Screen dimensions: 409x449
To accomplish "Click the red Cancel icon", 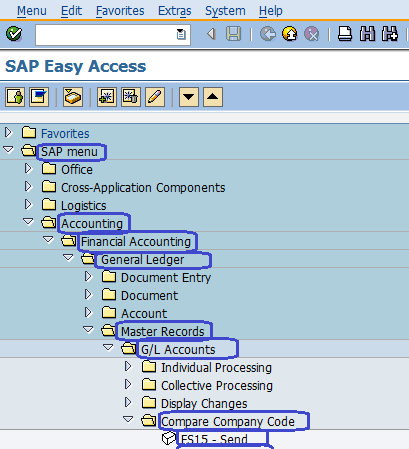I will (312, 34).
